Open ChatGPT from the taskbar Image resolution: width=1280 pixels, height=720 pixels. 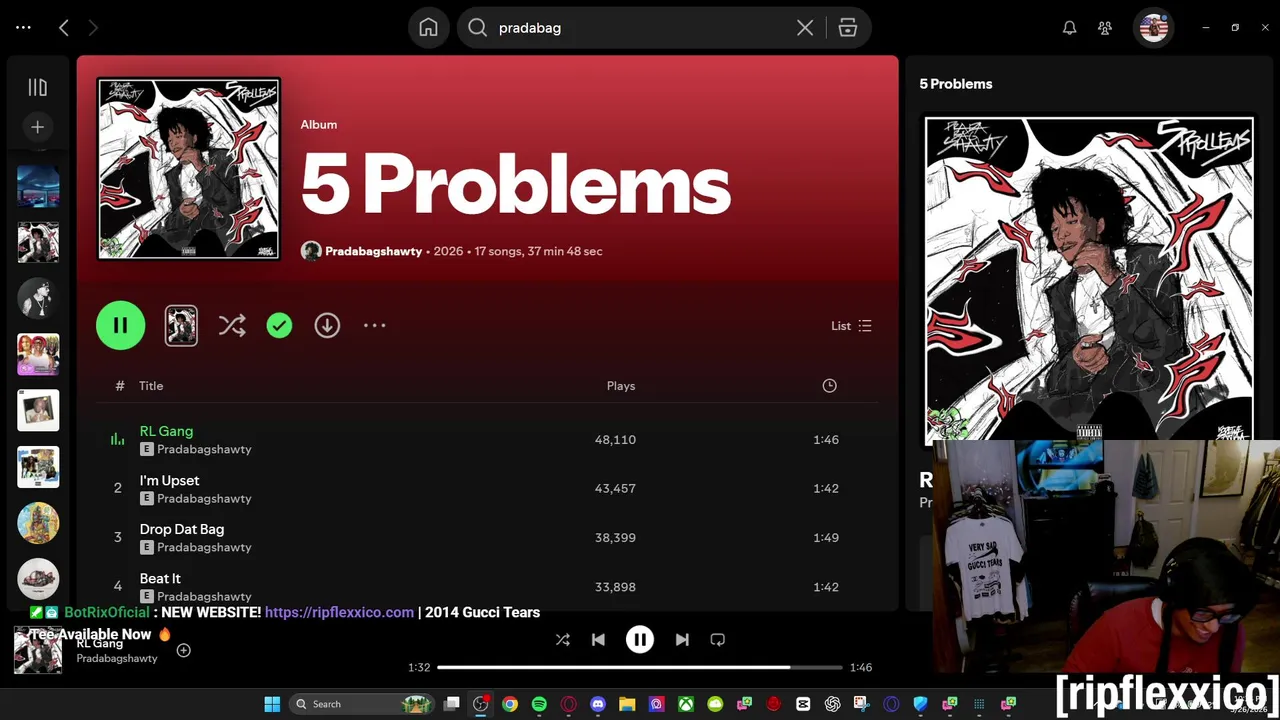pyautogui.click(x=832, y=704)
